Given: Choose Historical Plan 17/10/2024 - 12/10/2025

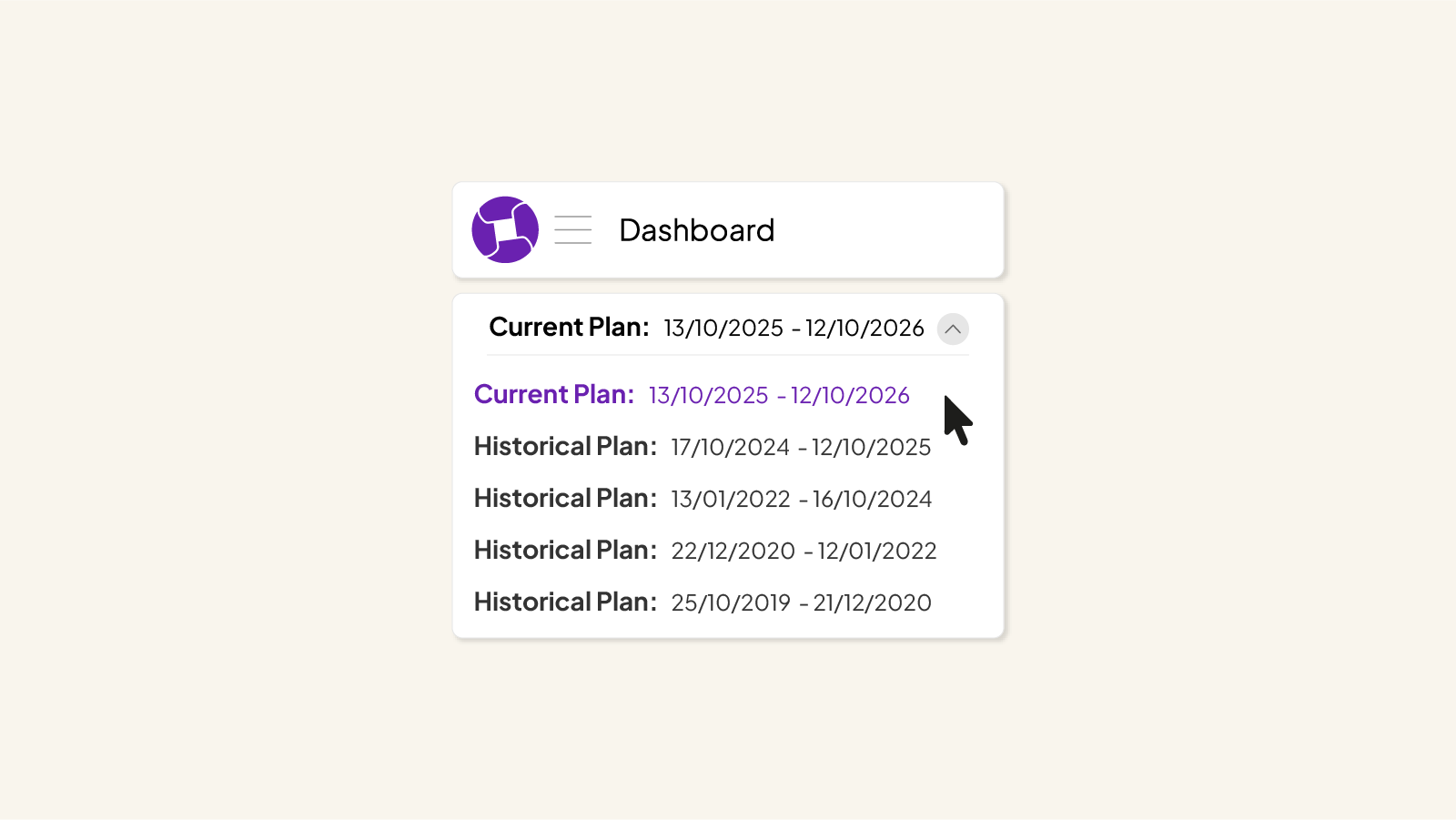Looking at the screenshot, I should click(702, 446).
